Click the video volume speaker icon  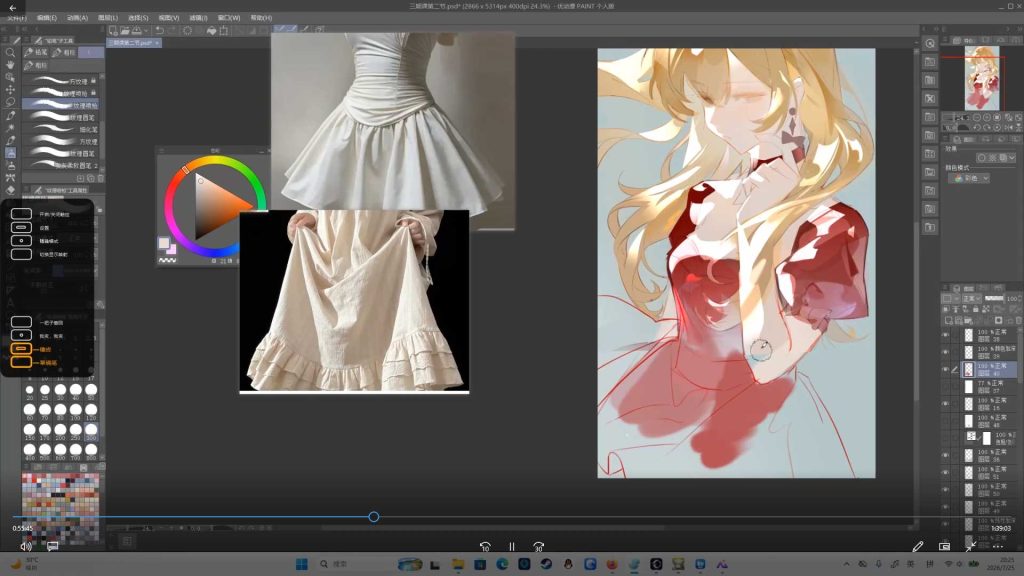(x=25, y=546)
